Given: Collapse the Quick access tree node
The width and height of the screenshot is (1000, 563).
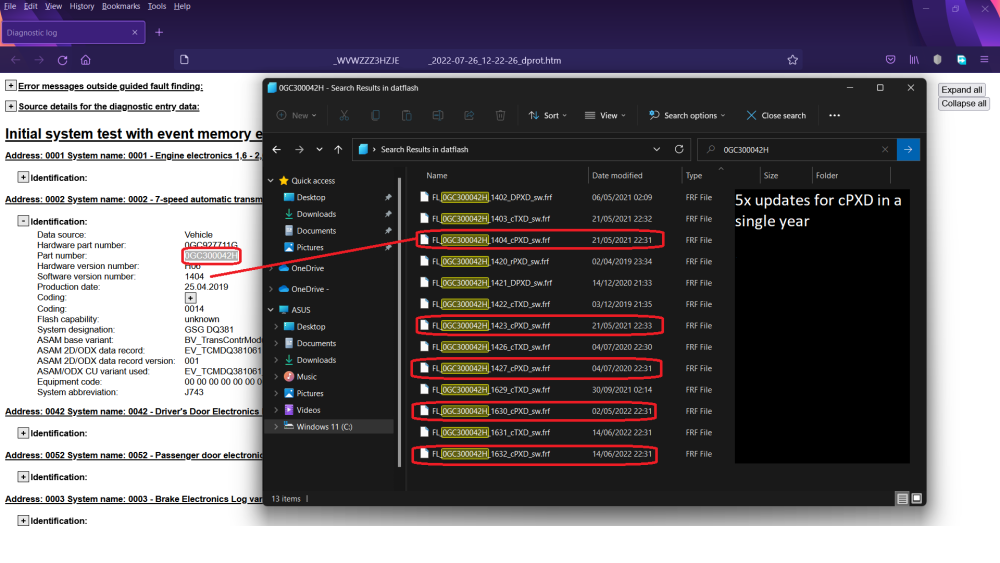Looking at the screenshot, I should point(271,181).
